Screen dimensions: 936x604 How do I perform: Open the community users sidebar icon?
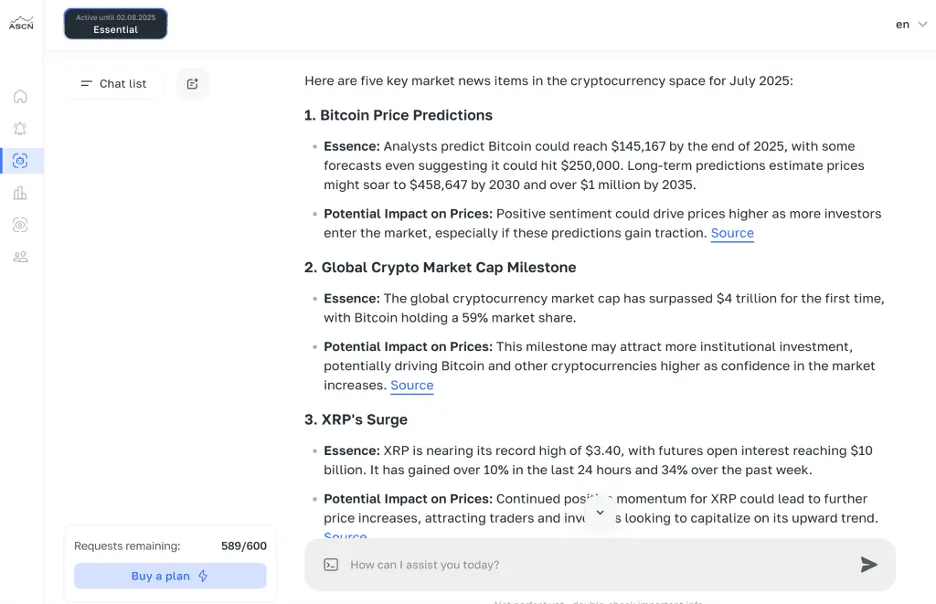pyautogui.click(x=20, y=257)
